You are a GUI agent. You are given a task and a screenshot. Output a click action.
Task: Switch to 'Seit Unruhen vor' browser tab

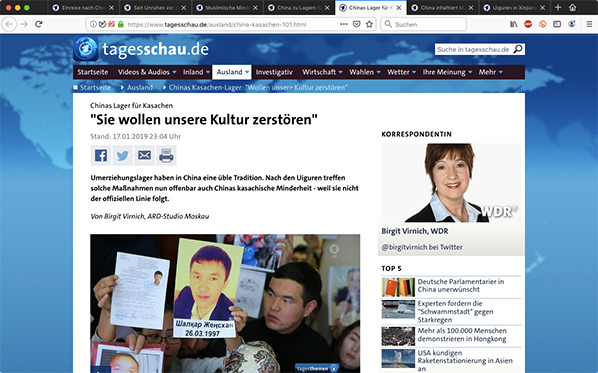155,8
